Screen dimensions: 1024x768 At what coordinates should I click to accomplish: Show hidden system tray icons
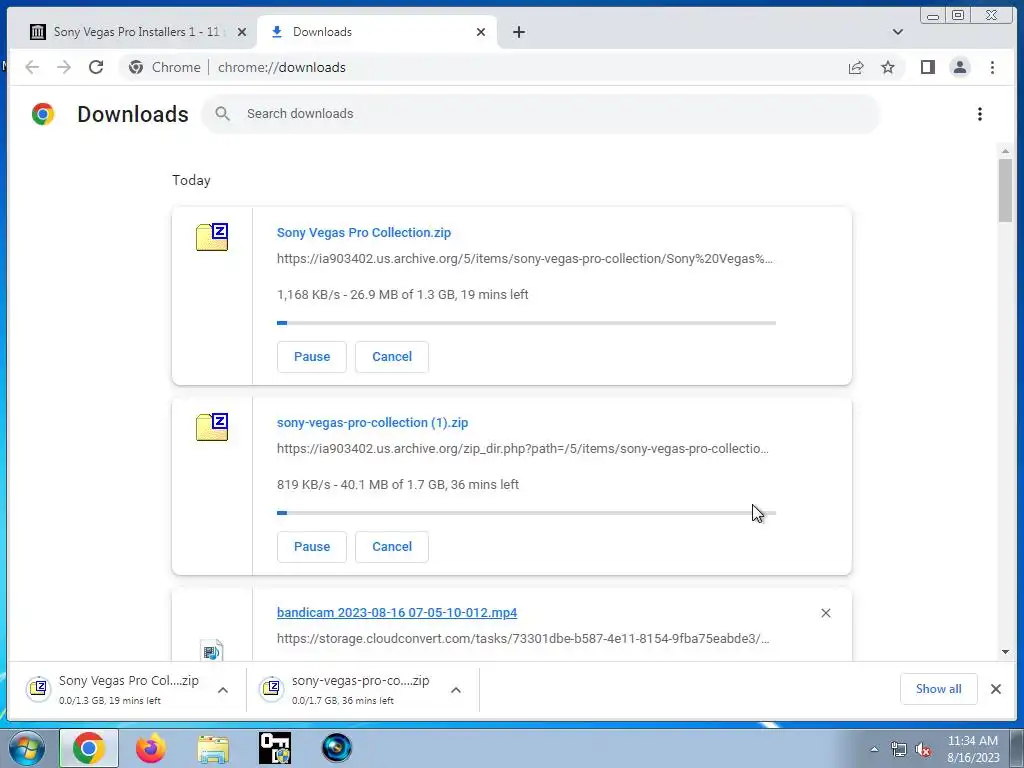point(874,749)
